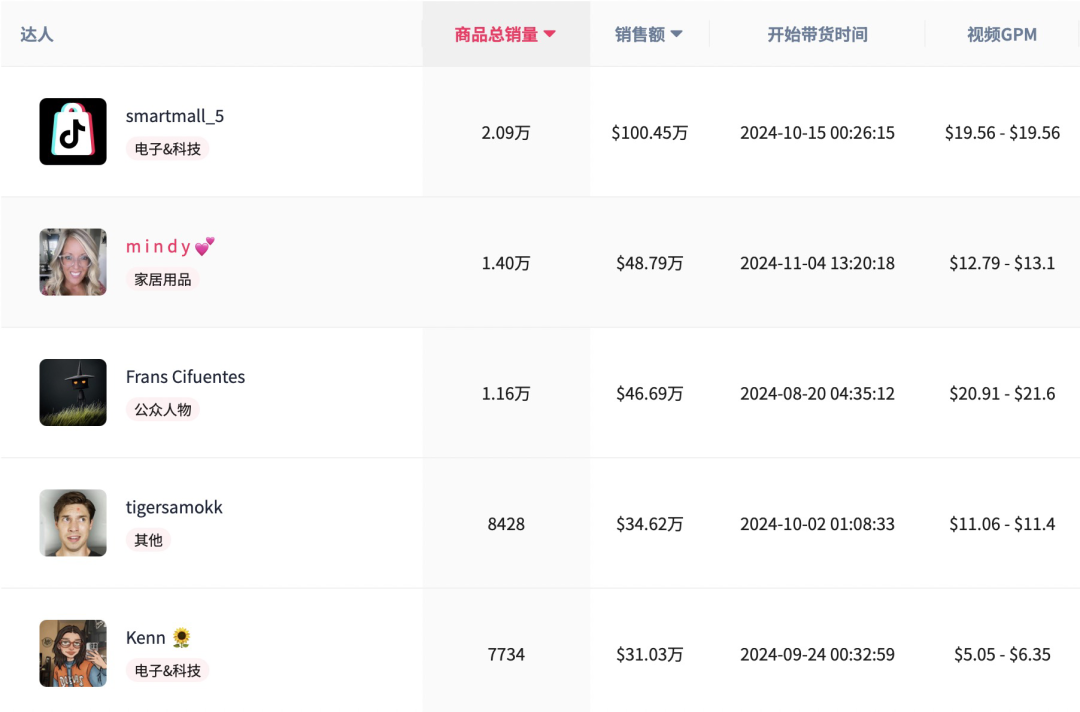The image size is (1080, 712).
Task: Open the Kenn creator name
Action: 158,638
